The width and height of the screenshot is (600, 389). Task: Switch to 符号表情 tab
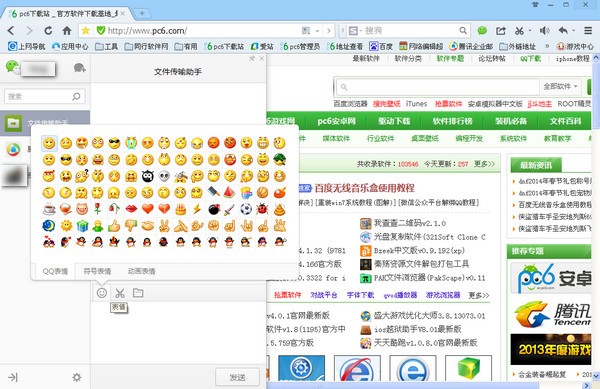coord(97,271)
